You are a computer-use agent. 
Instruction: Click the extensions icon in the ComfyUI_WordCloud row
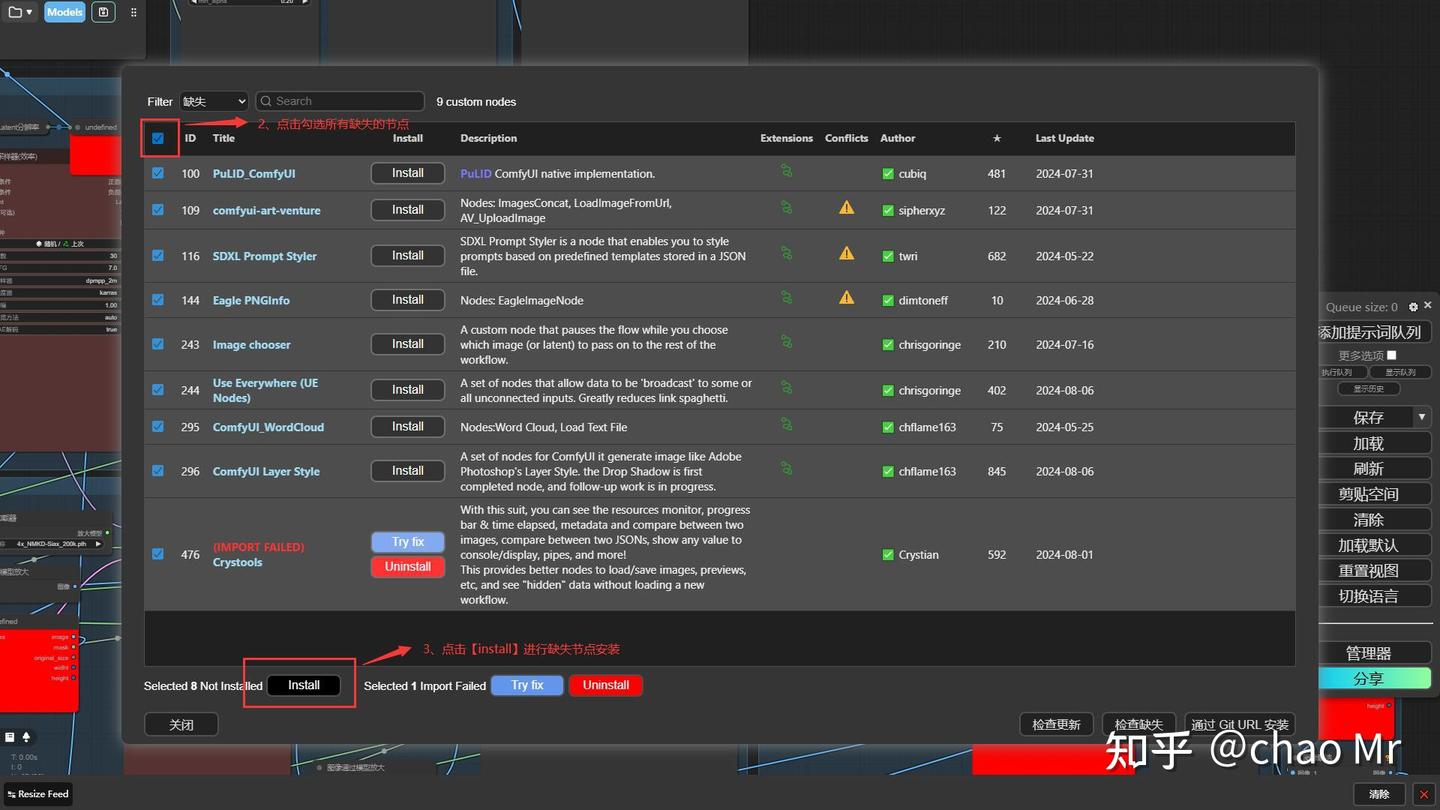(787, 424)
